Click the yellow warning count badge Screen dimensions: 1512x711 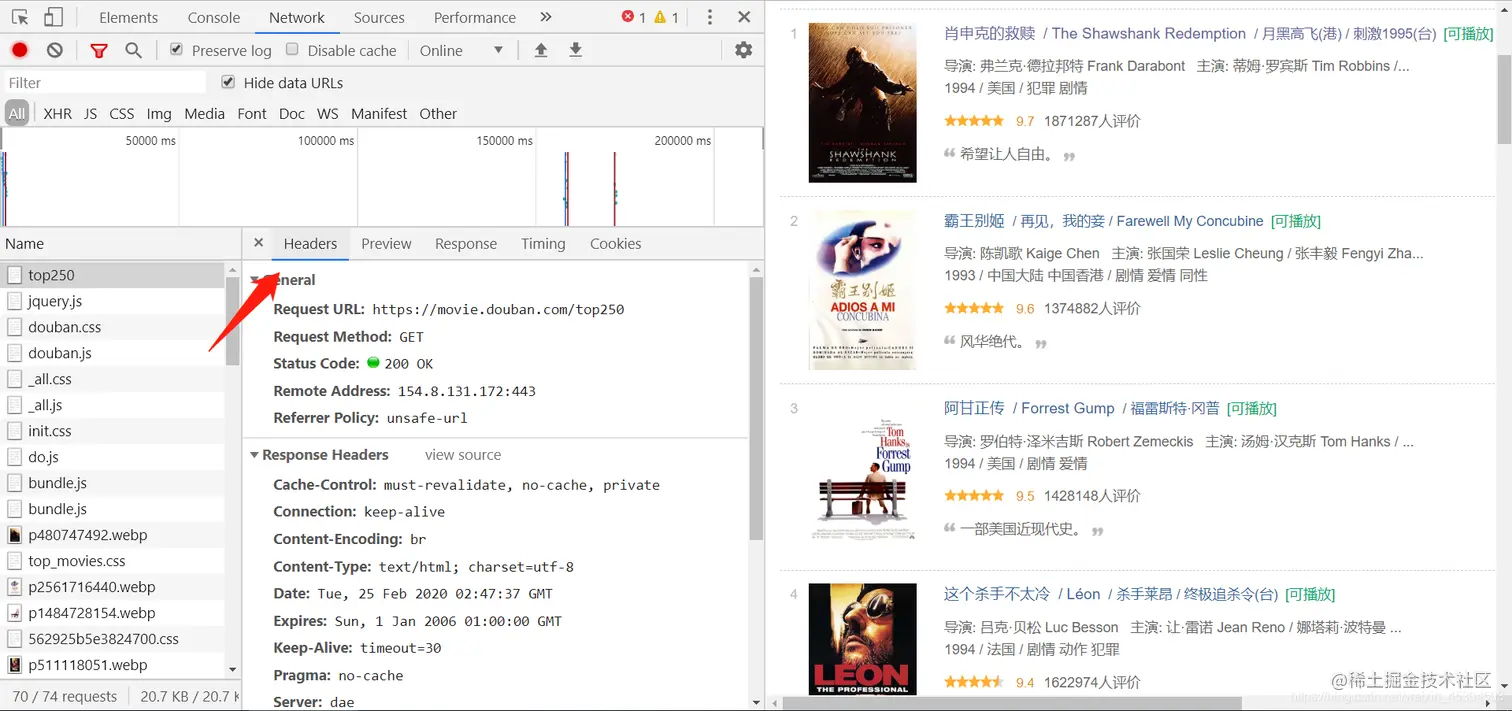pos(666,17)
